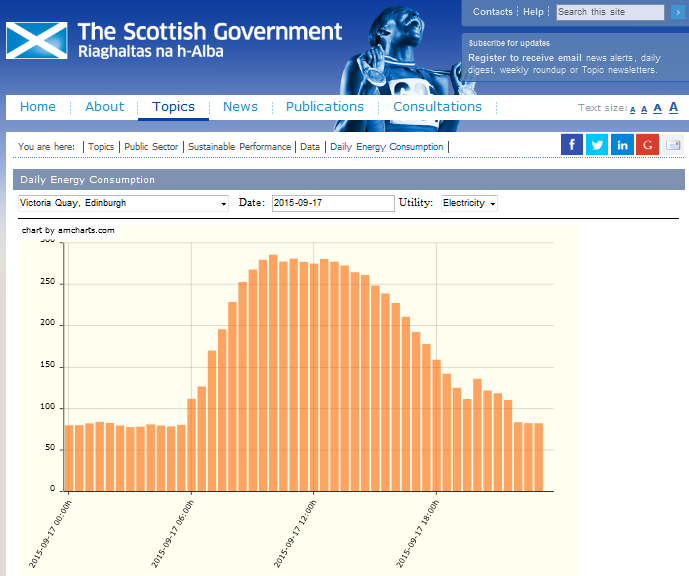Click the Contacts link in header
The height and width of the screenshot is (576, 689).
pos(492,12)
